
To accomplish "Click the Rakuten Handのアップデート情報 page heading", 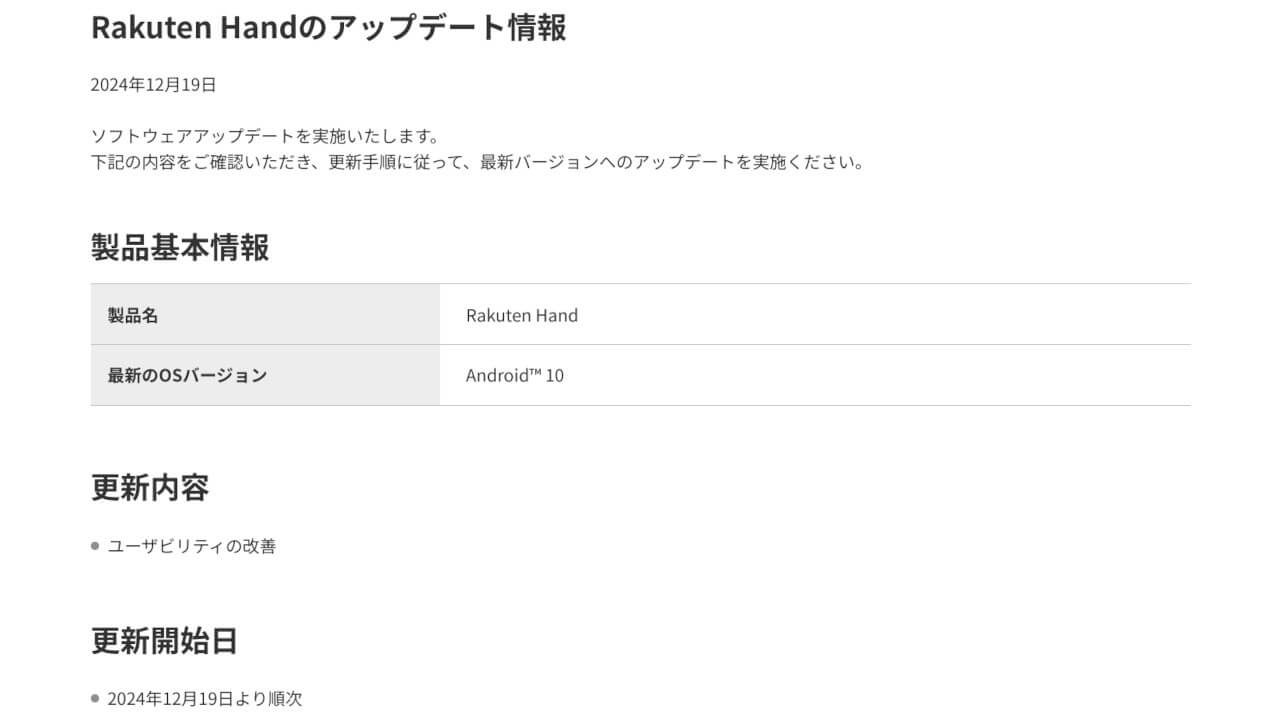I will tap(328, 27).
